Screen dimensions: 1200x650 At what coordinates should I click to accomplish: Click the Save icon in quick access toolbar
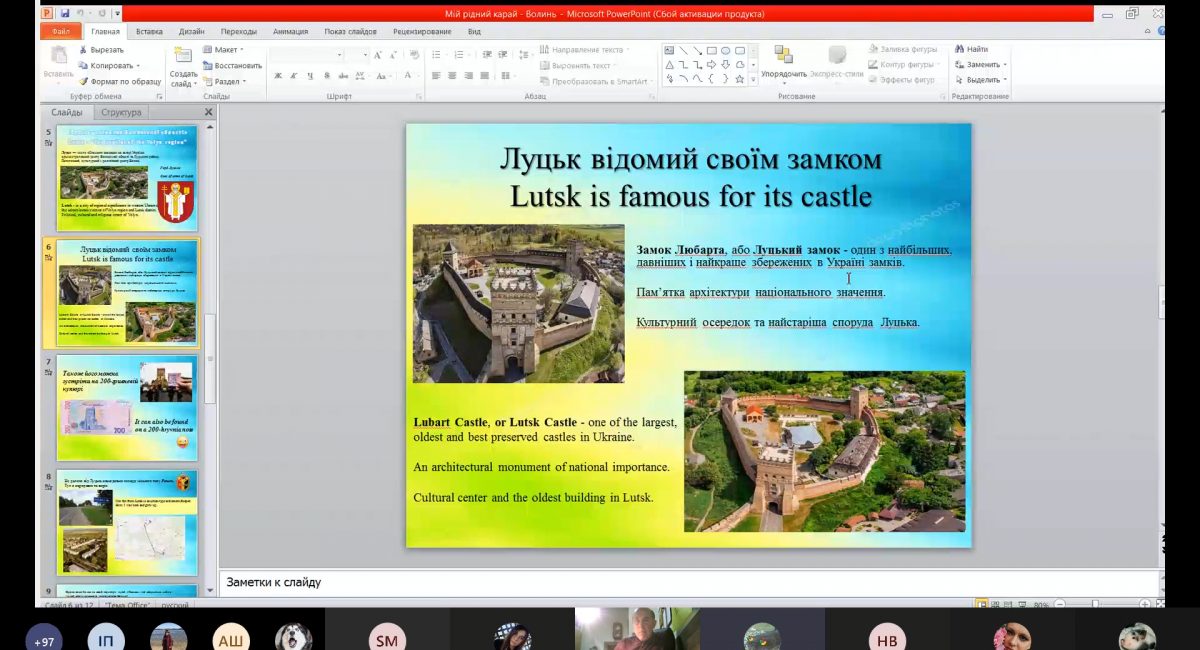tap(65, 14)
